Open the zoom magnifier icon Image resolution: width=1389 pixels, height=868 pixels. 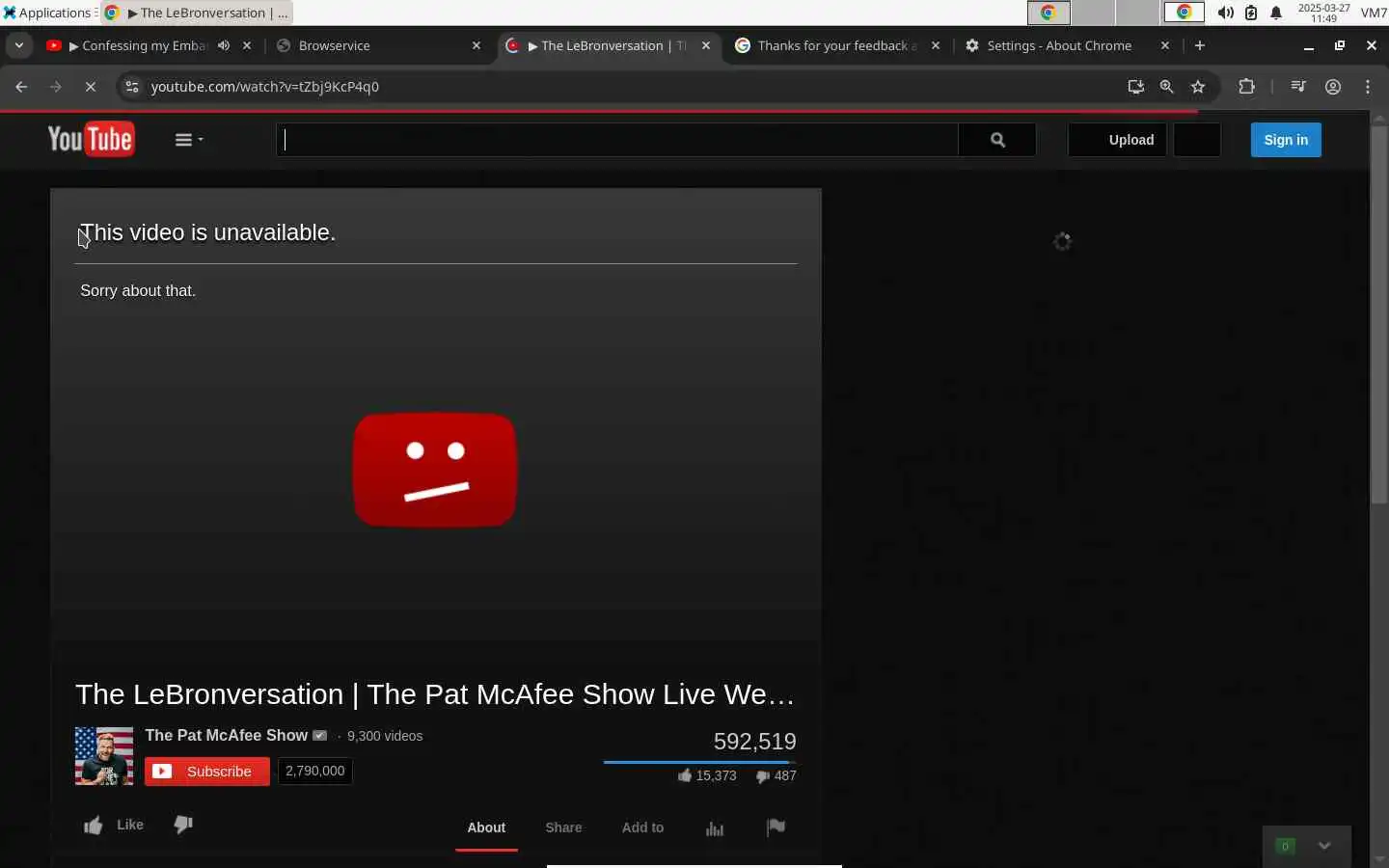click(x=1167, y=87)
